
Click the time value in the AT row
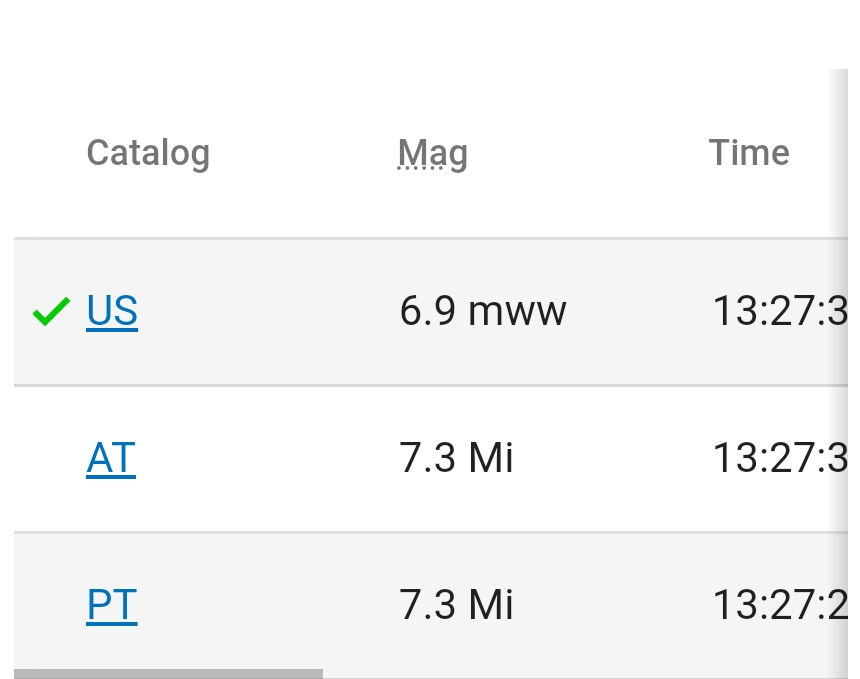pyautogui.click(x=779, y=458)
